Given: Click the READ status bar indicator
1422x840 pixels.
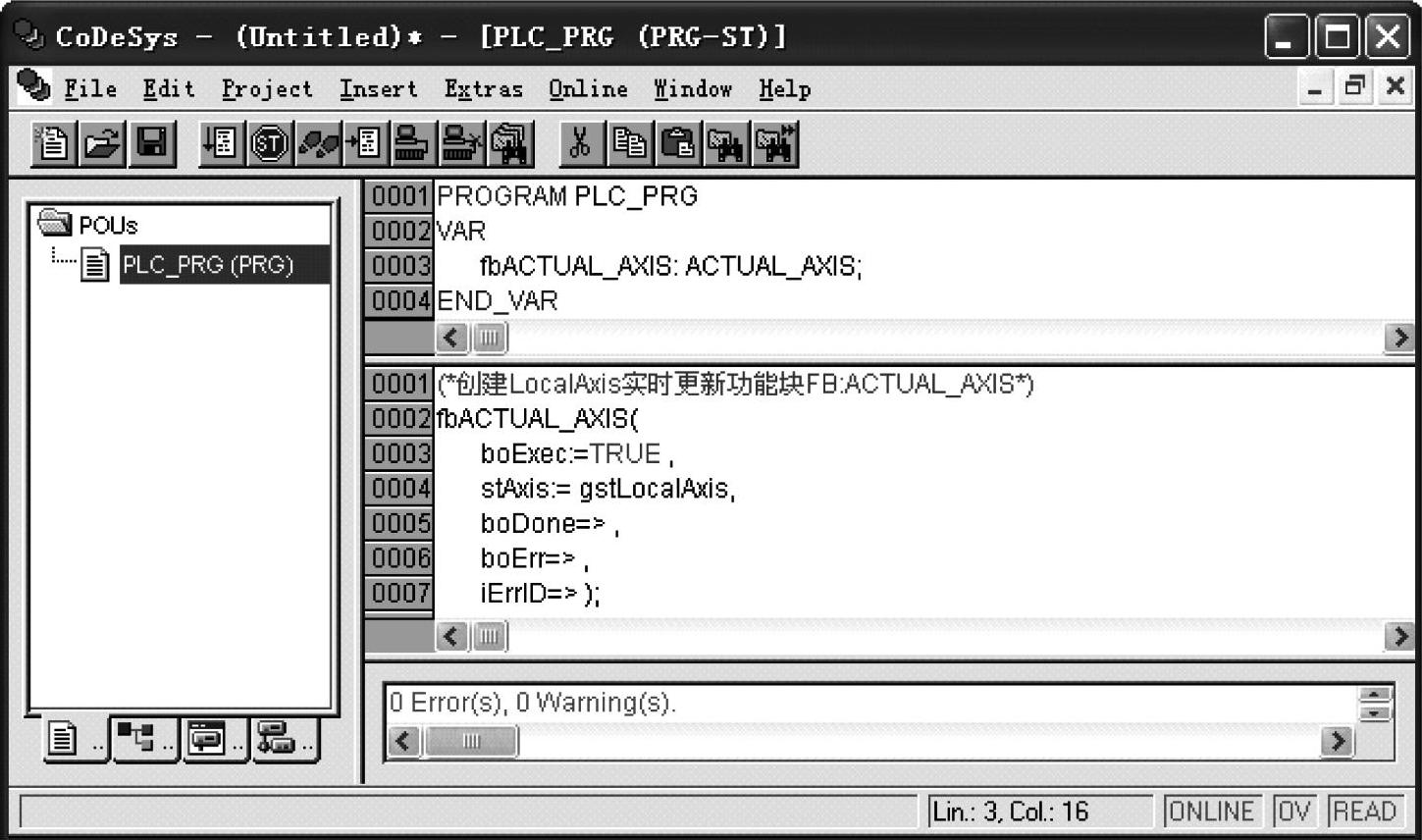Looking at the screenshot, I should (1364, 812).
